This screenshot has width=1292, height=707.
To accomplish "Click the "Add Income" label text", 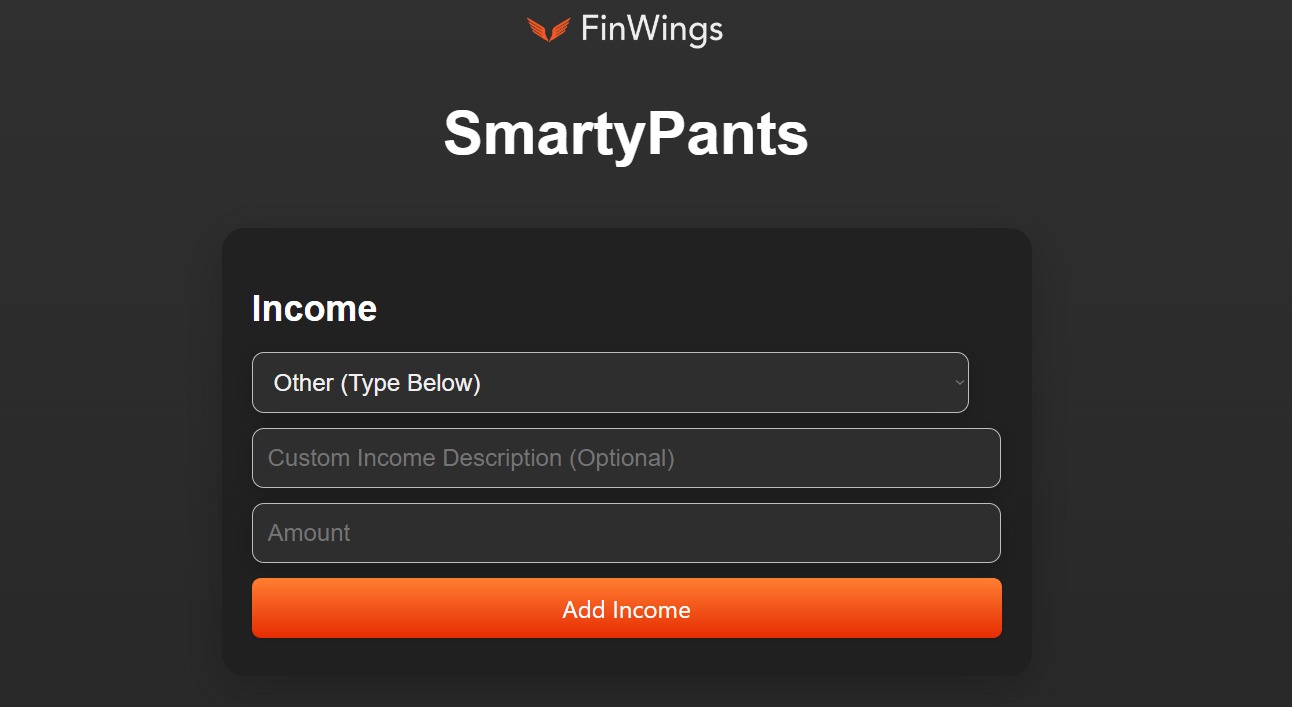I will click(626, 609).
